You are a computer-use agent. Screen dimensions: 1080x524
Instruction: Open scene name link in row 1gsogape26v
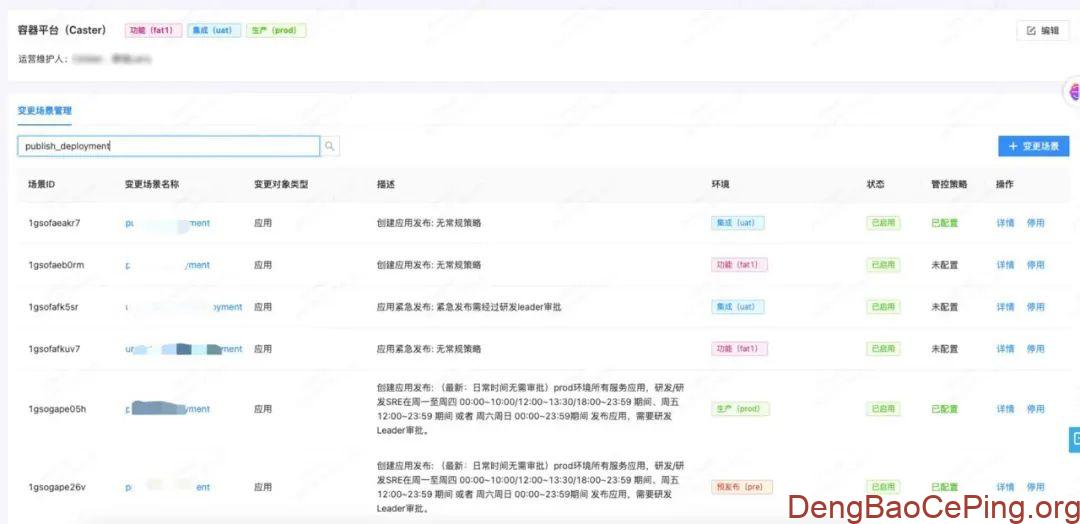(167, 487)
